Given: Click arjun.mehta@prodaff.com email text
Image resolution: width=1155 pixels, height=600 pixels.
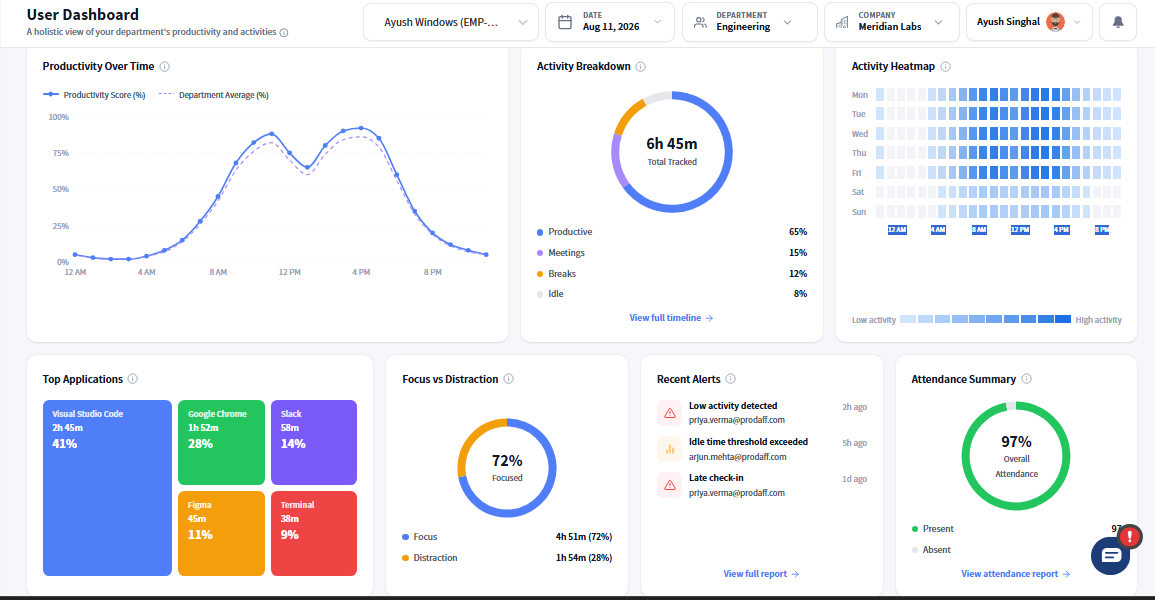Looking at the screenshot, I should tap(737, 457).
